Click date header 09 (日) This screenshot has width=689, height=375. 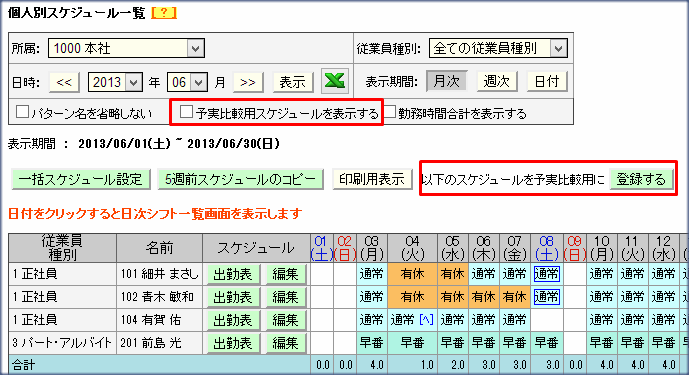574,248
